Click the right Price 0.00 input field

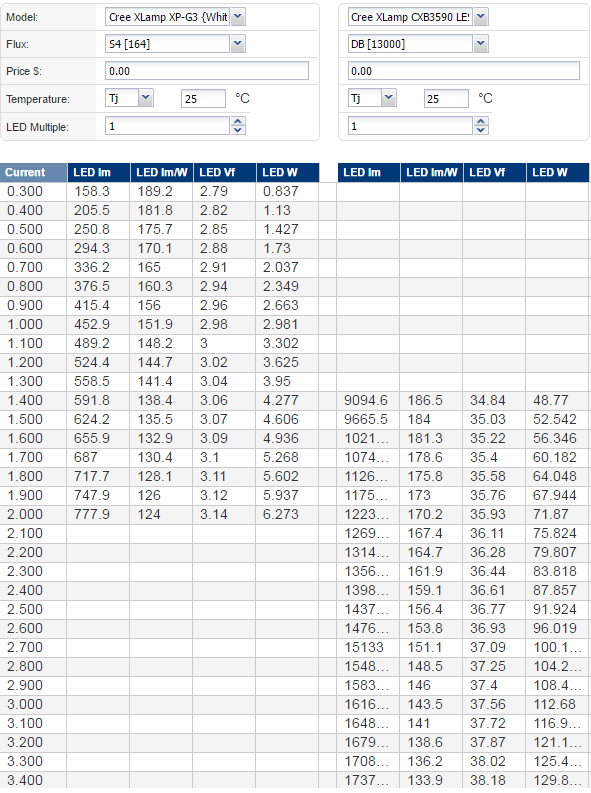pos(464,71)
